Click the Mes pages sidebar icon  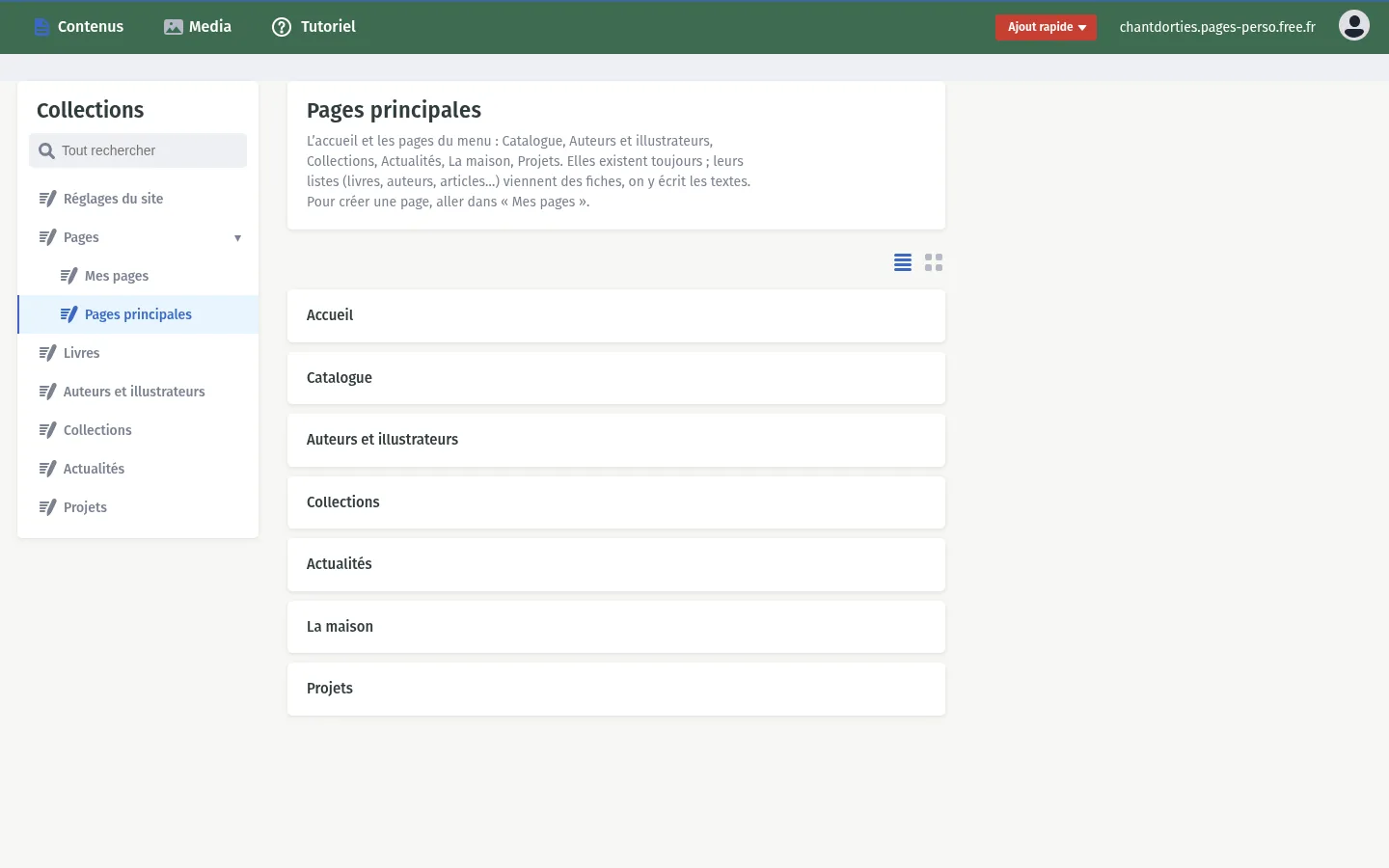(x=68, y=276)
